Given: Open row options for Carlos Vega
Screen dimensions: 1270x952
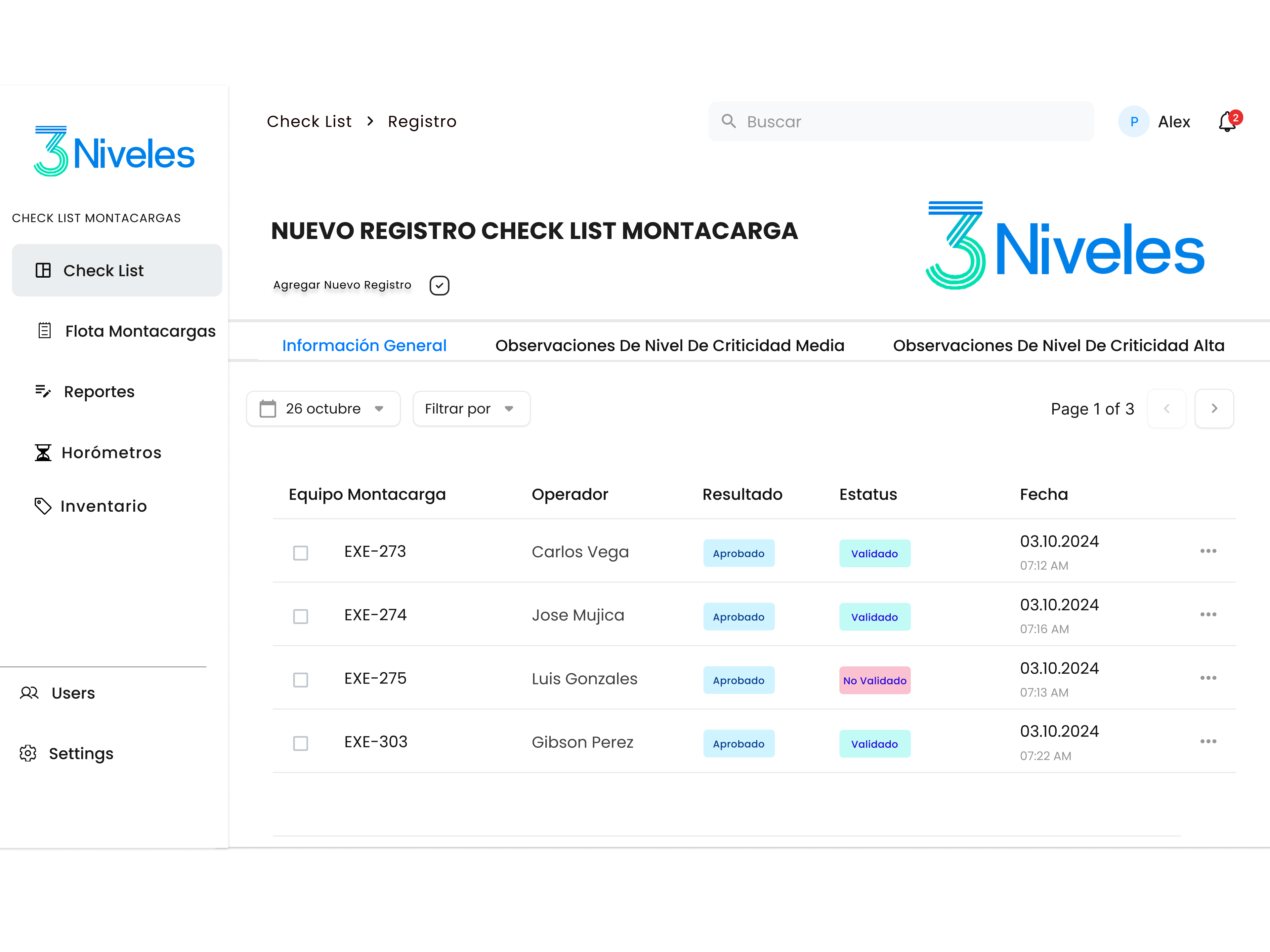Looking at the screenshot, I should [1208, 551].
